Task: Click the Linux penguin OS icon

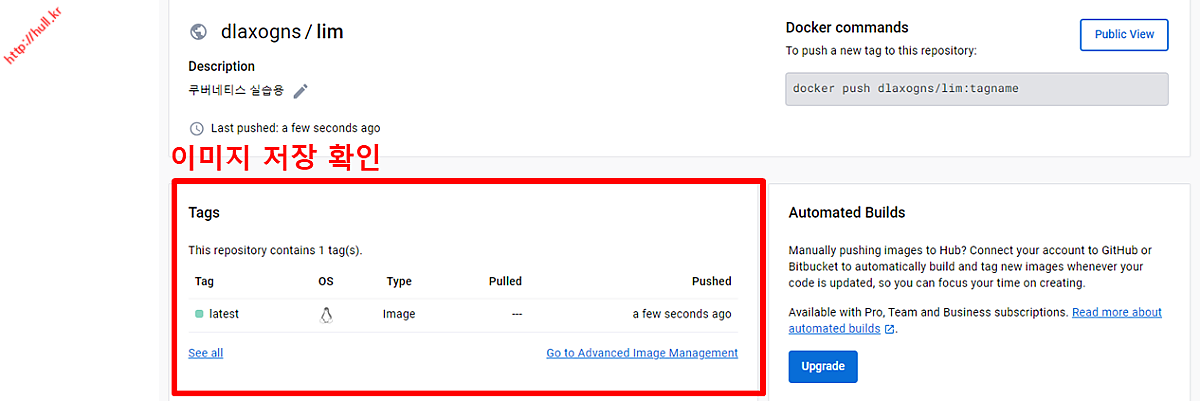Action: point(326,314)
